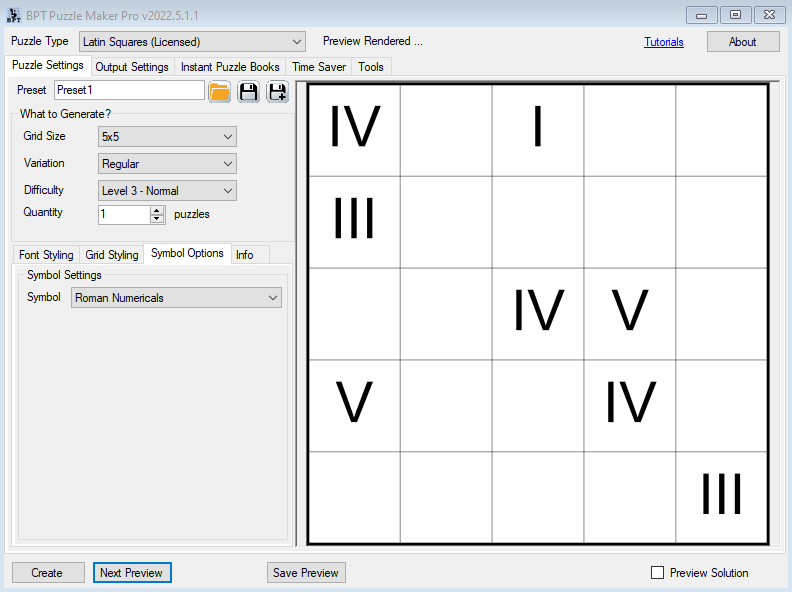Decrease puzzle quantity with the down arrow
The height and width of the screenshot is (592, 792).
pyautogui.click(x=156, y=219)
